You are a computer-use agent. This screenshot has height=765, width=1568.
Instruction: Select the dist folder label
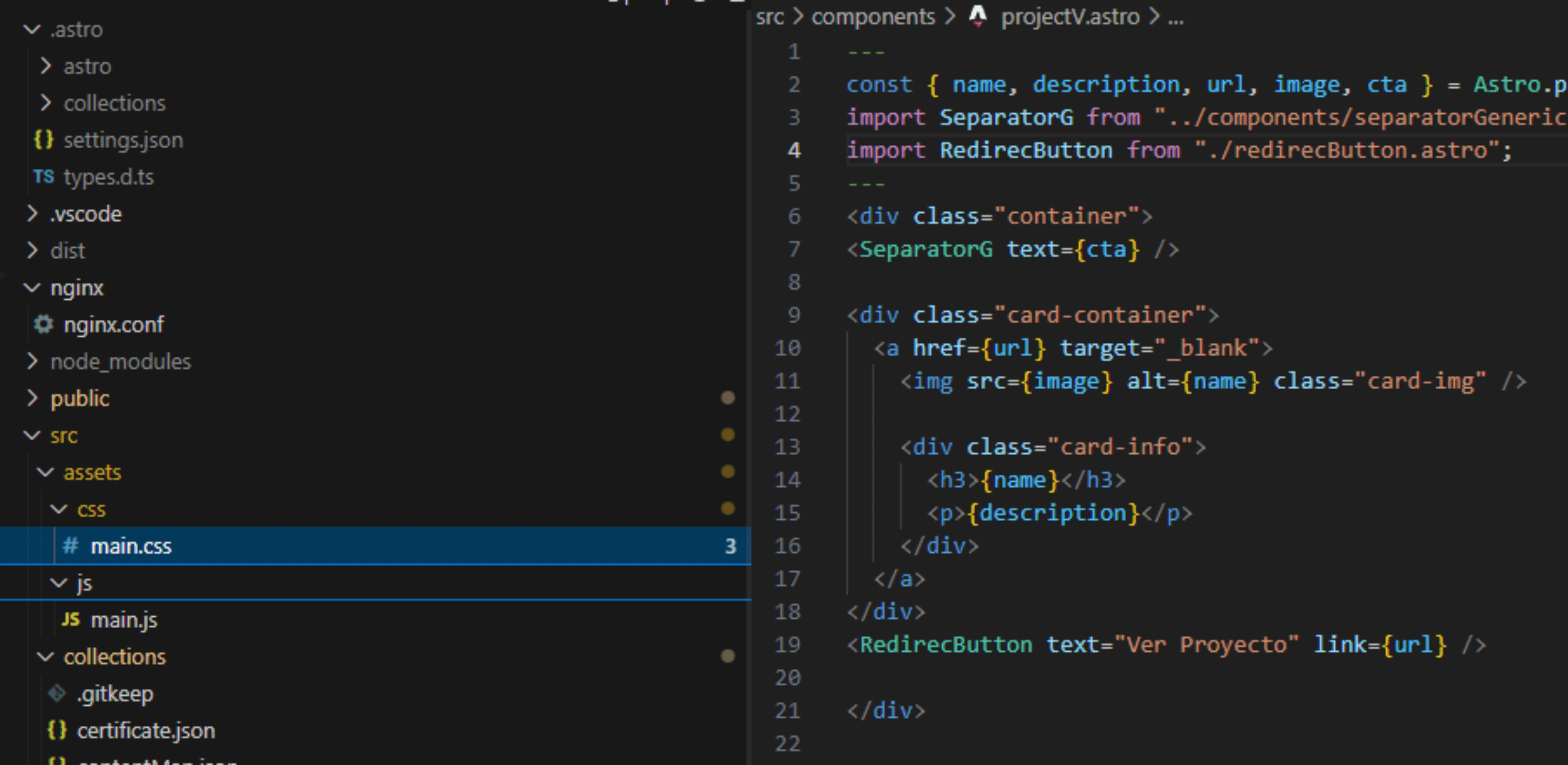(67, 251)
